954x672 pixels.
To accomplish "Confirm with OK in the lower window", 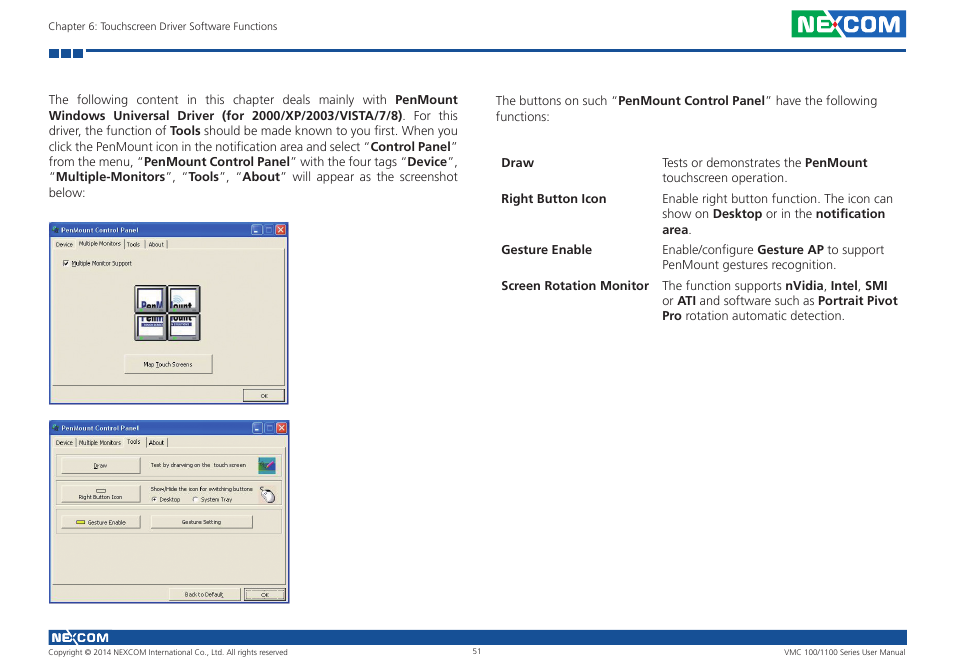I will coord(265,595).
